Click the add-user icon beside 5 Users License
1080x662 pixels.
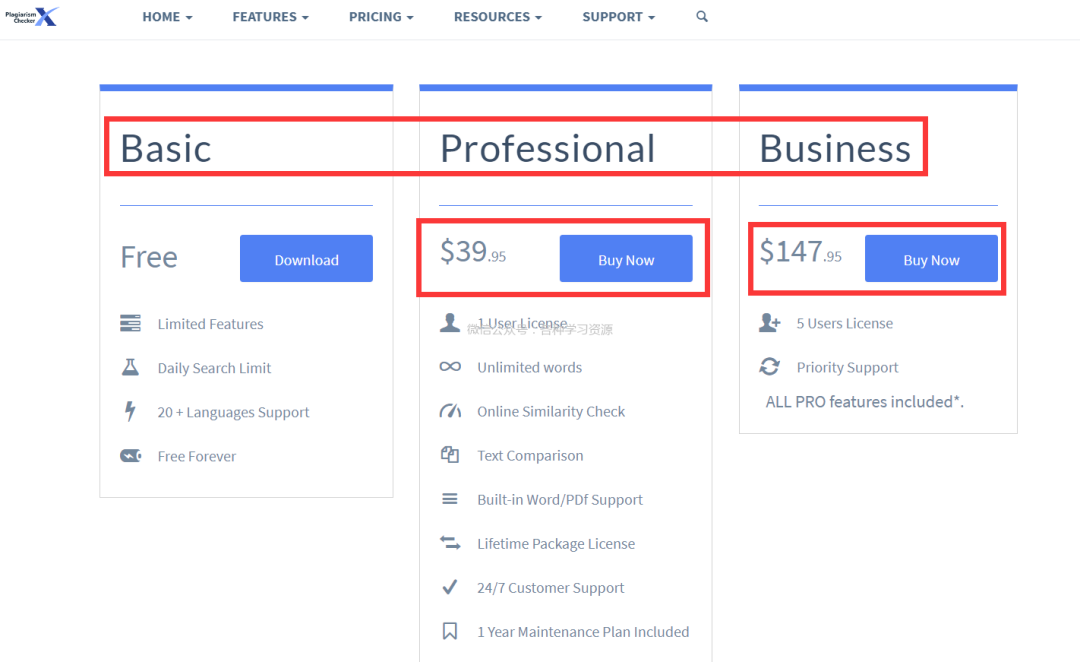tap(769, 322)
